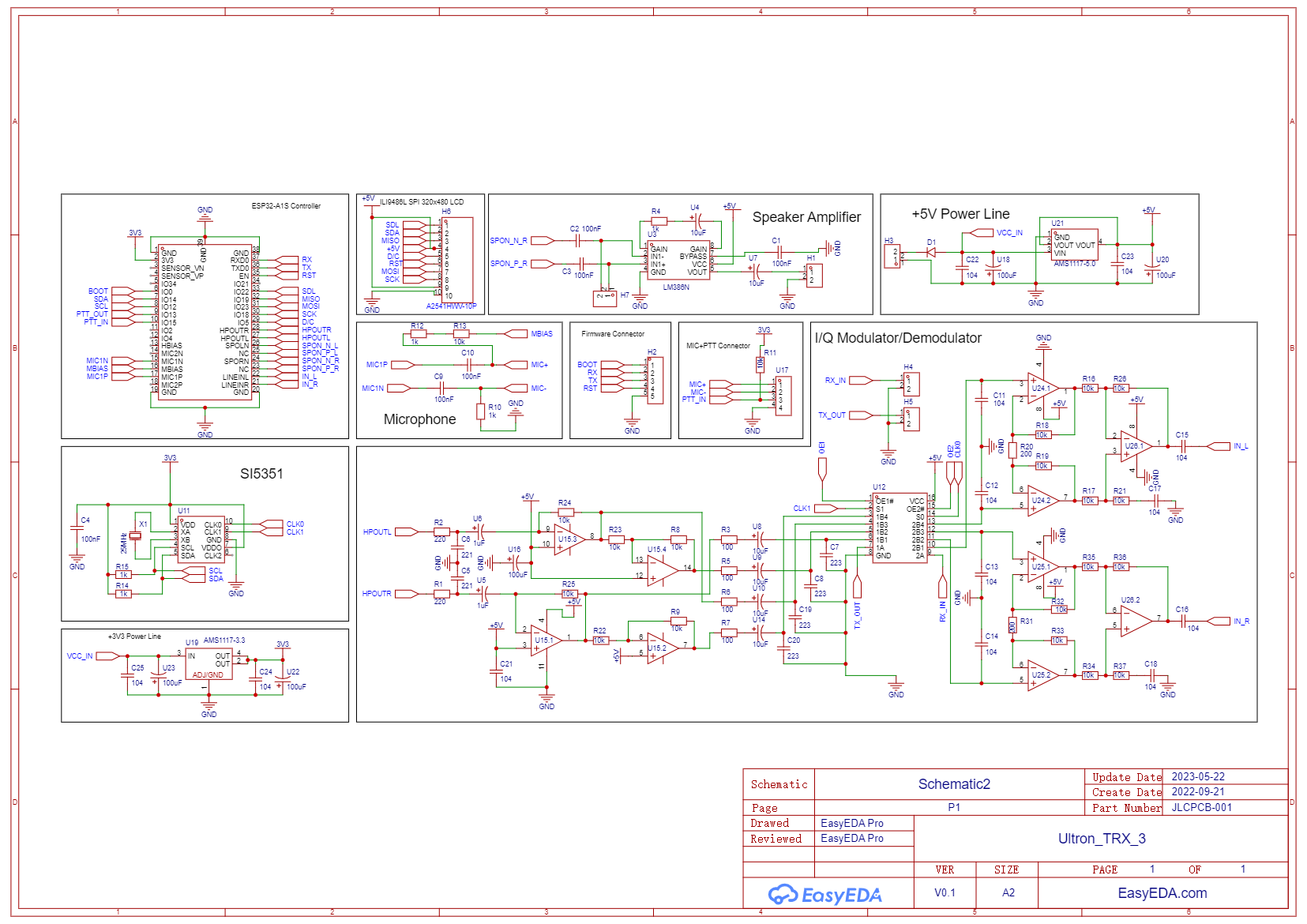Select the AMS1117-5.0 regulator U21
The width and height of the screenshot is (1307, 924).
tap(1075, 245)
